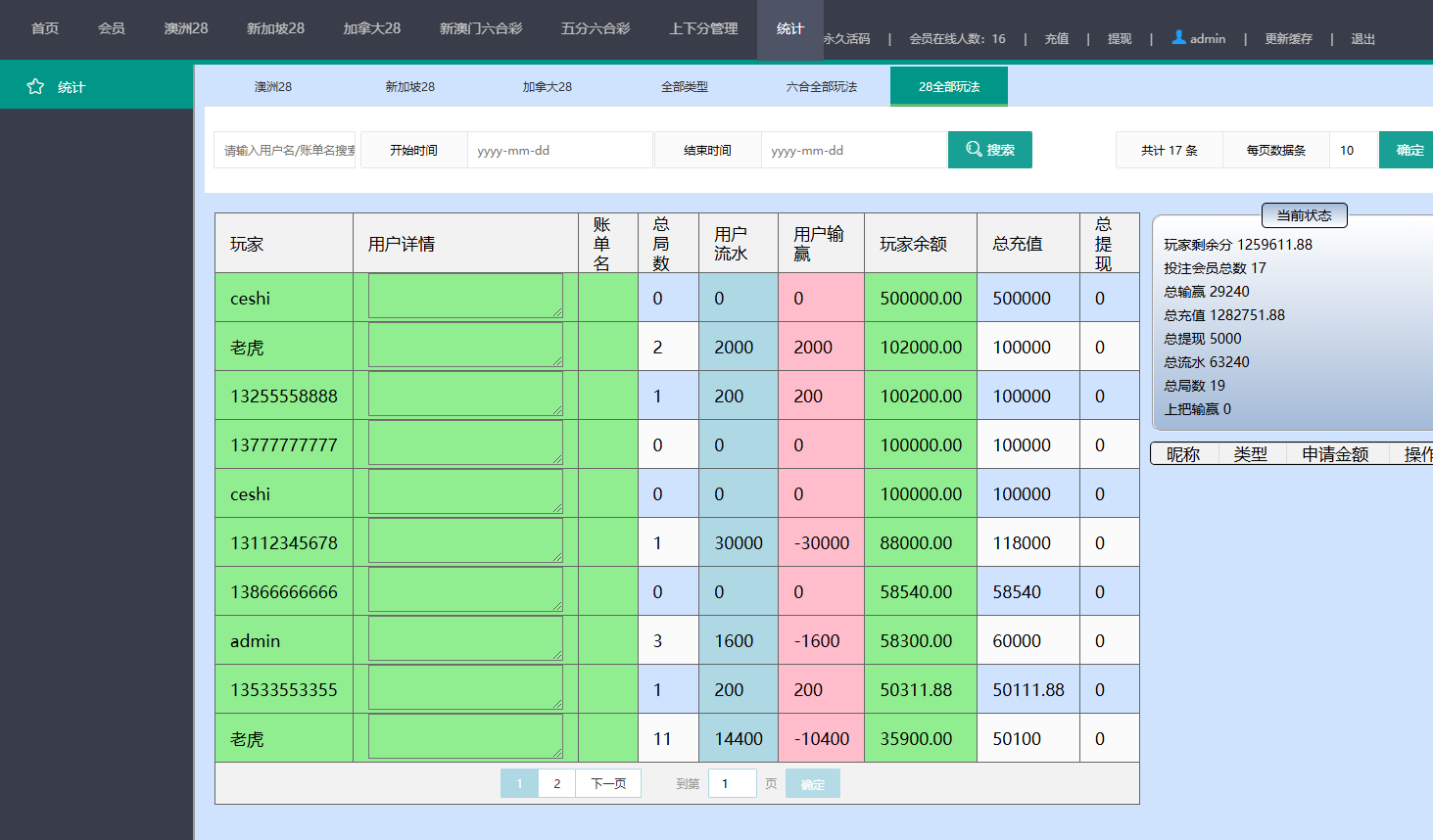The width and height of the screenshot is (1433, 840).
Task: Go to 新加坡28 in the top navigation bar
Action: pos(275,28)
